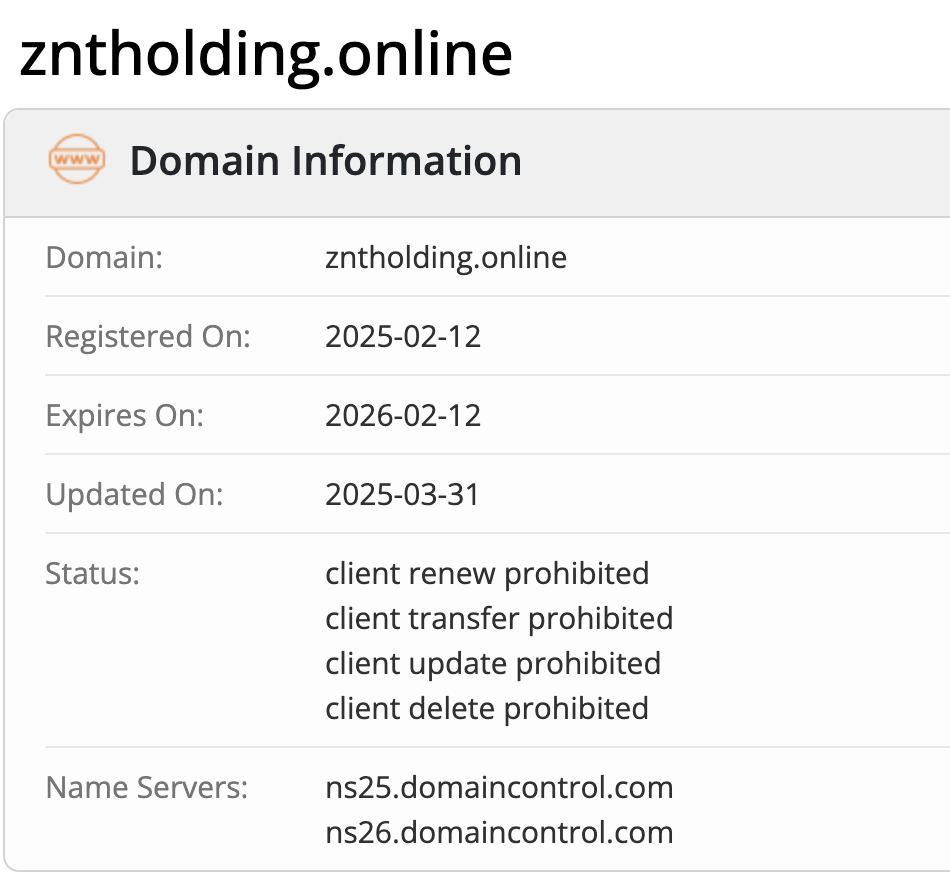Click the Domain Information panel title
Image resolution: width=950 pixels, height=874 pixels.
click(x=325, y=161)
